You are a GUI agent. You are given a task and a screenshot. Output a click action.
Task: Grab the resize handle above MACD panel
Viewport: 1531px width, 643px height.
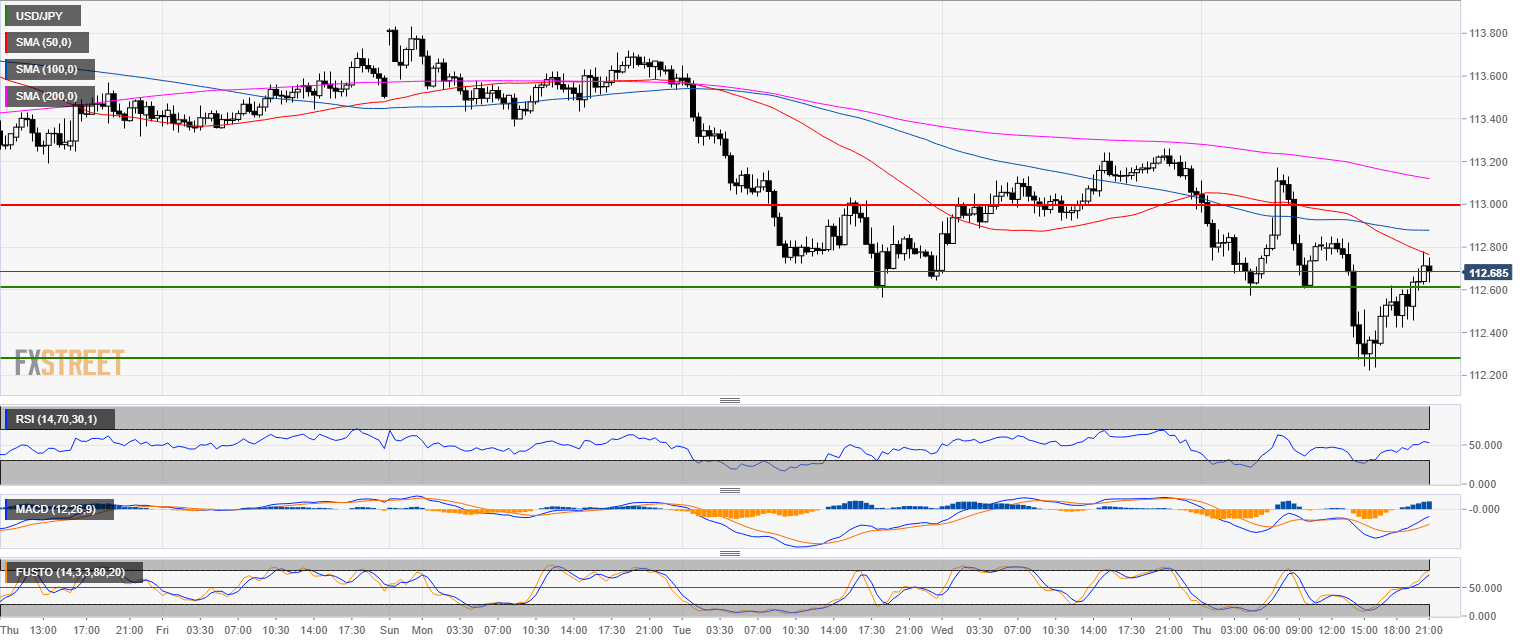coord(730,490)
